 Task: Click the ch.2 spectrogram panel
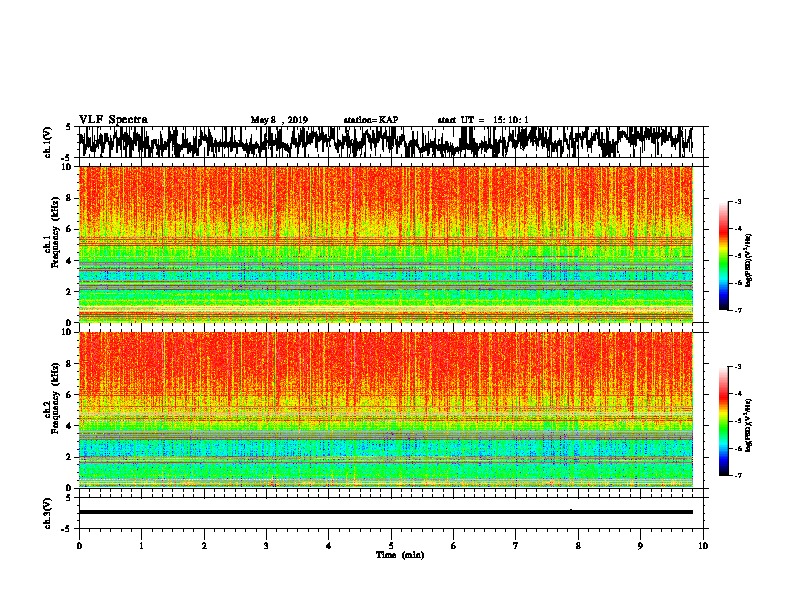(386, 410)
